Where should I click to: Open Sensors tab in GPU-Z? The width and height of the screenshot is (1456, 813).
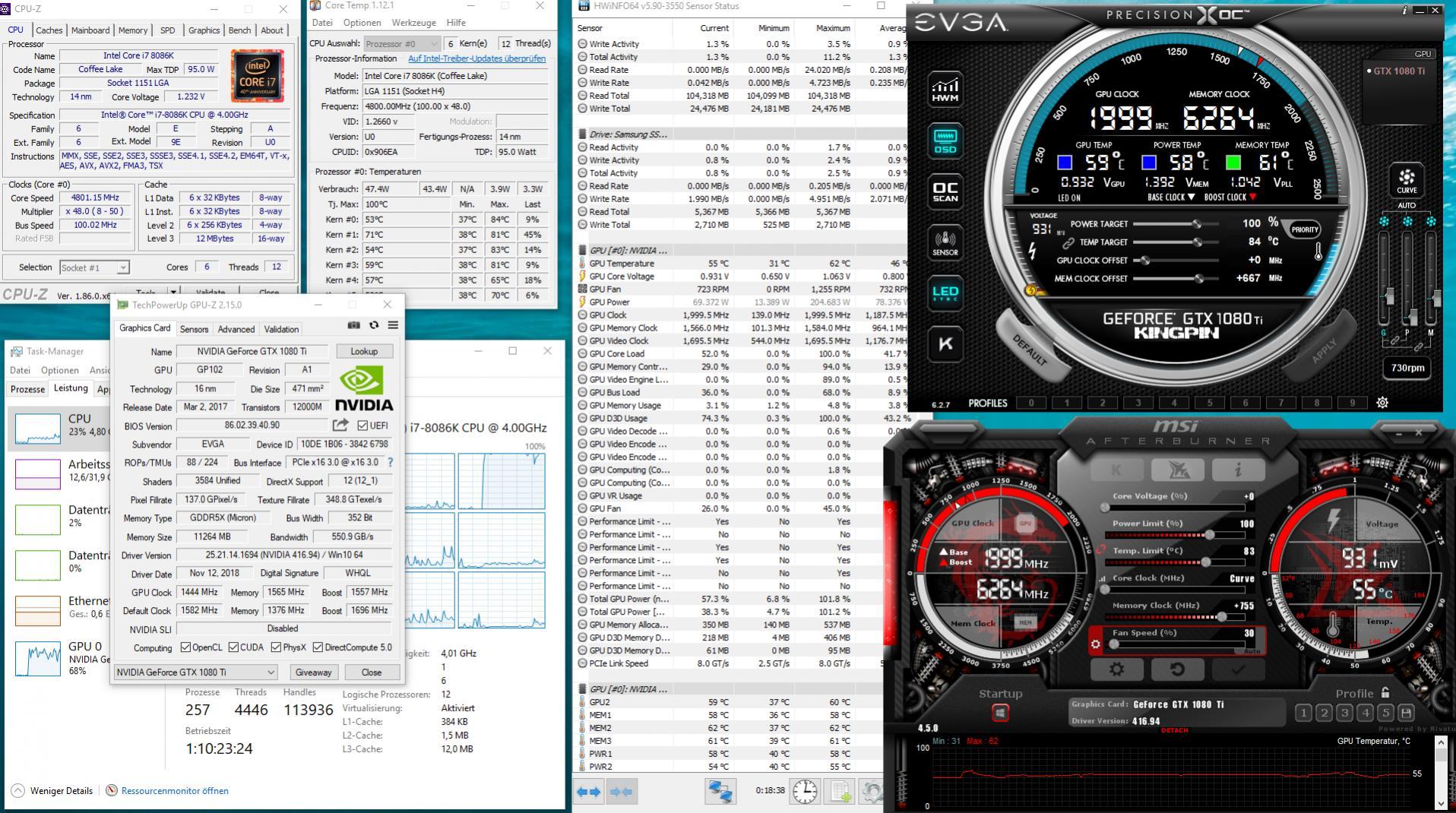[x=194, y=329]
